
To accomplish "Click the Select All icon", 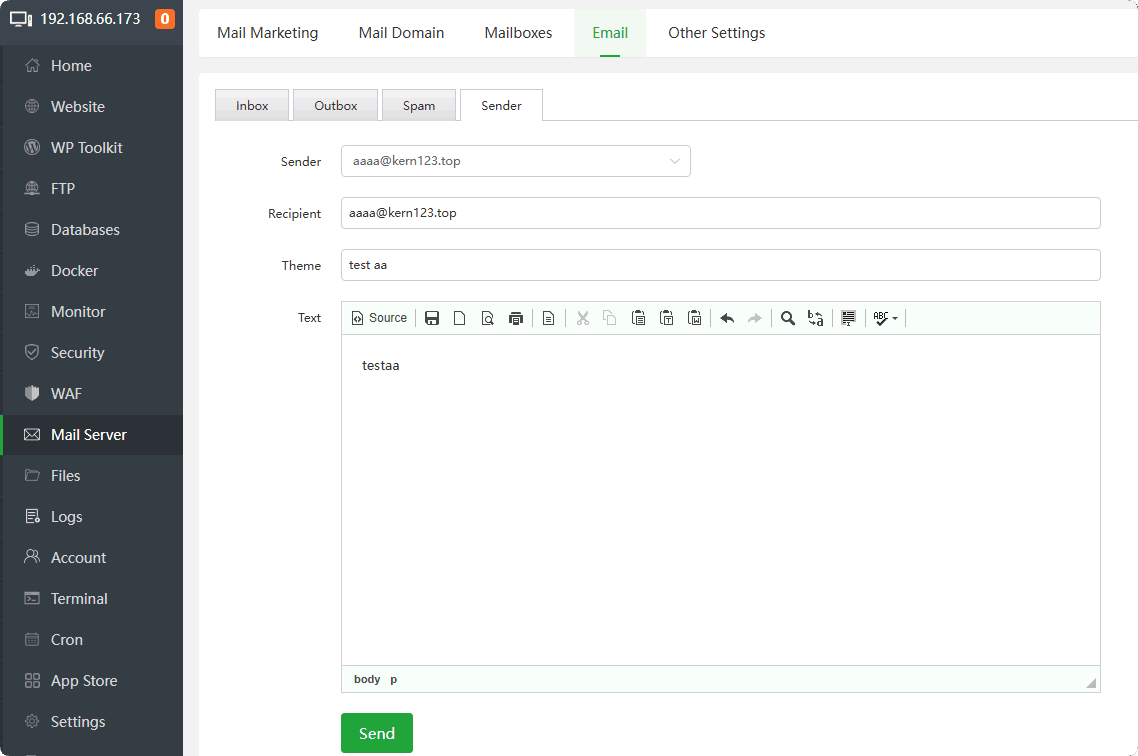I will (848, 318).
